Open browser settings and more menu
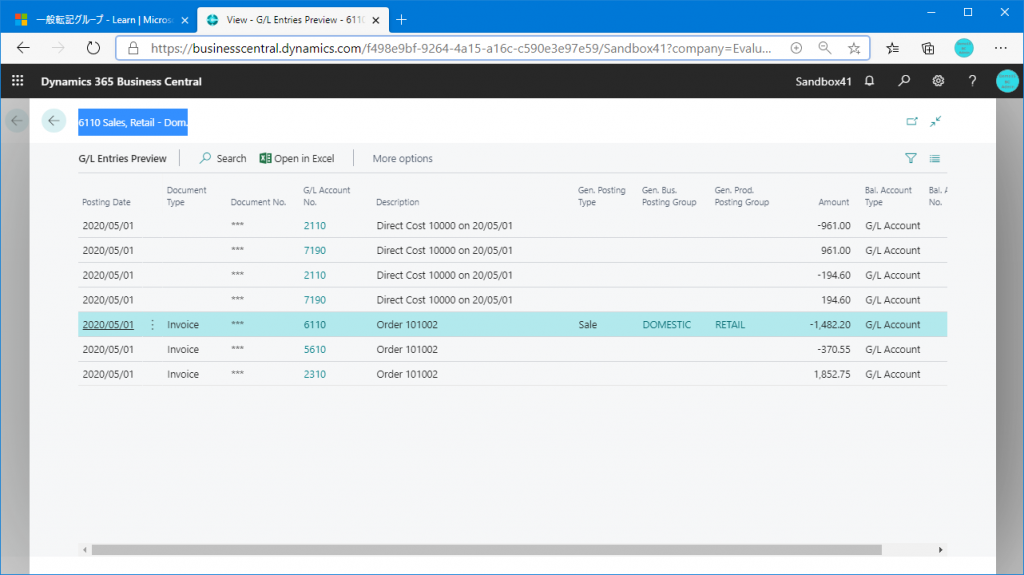The image size is (1024, 575). 1000,48
